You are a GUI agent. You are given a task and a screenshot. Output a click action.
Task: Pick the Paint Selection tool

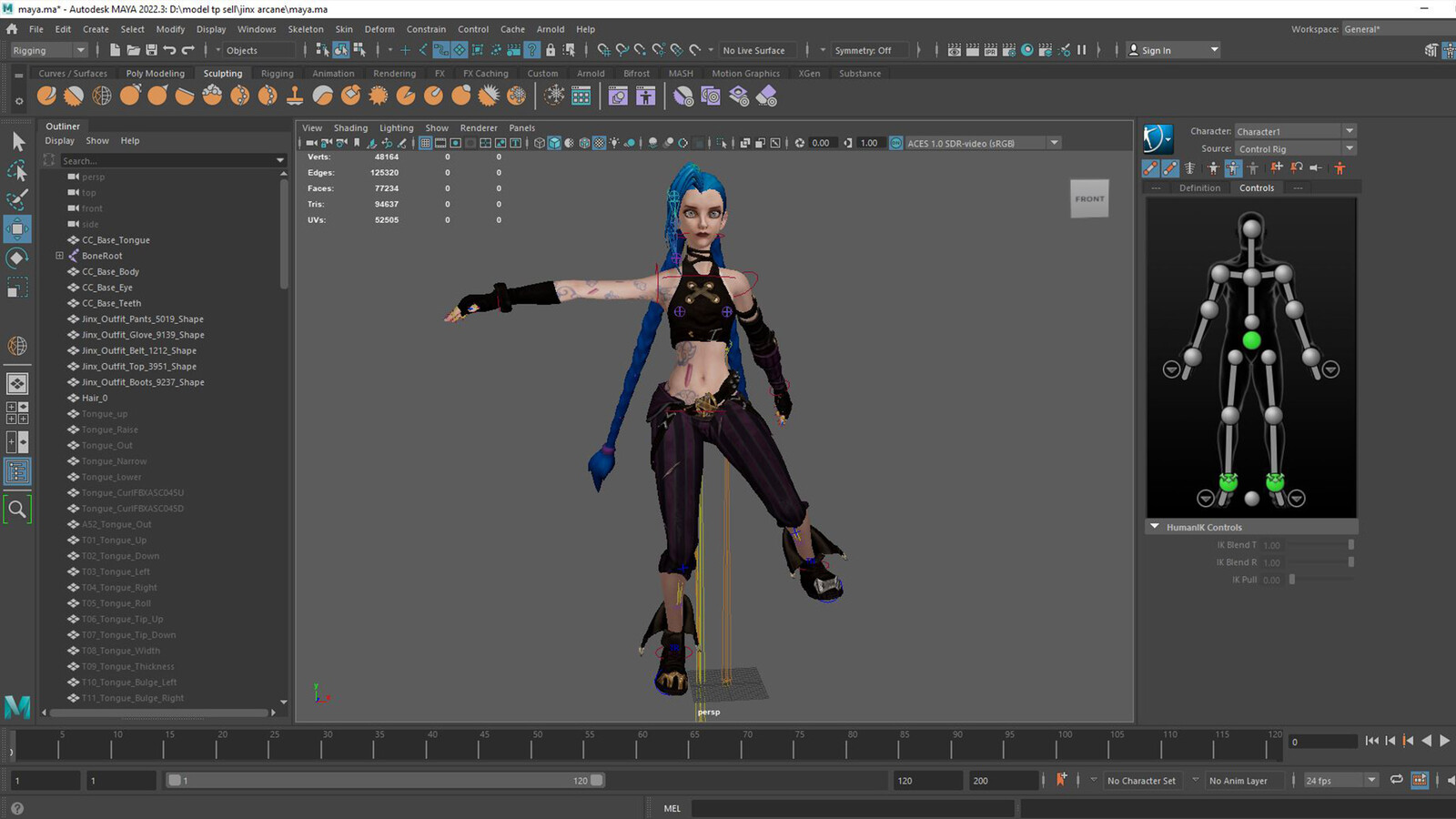click(17, 199)
